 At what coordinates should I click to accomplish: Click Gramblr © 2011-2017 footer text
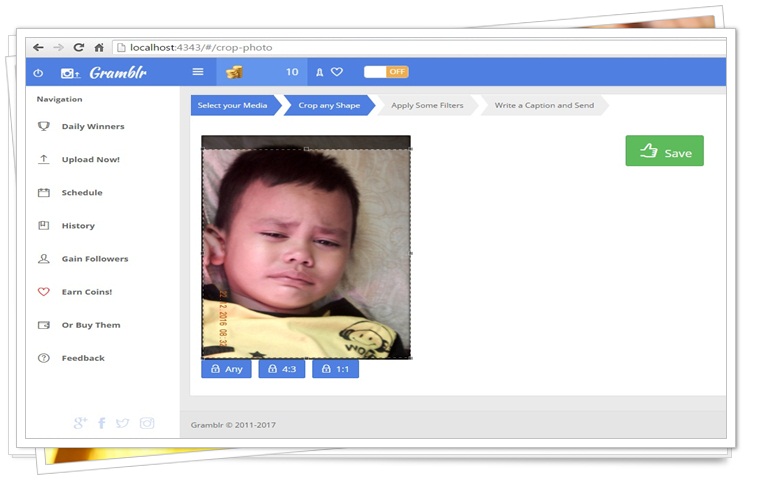coord(233,425)
